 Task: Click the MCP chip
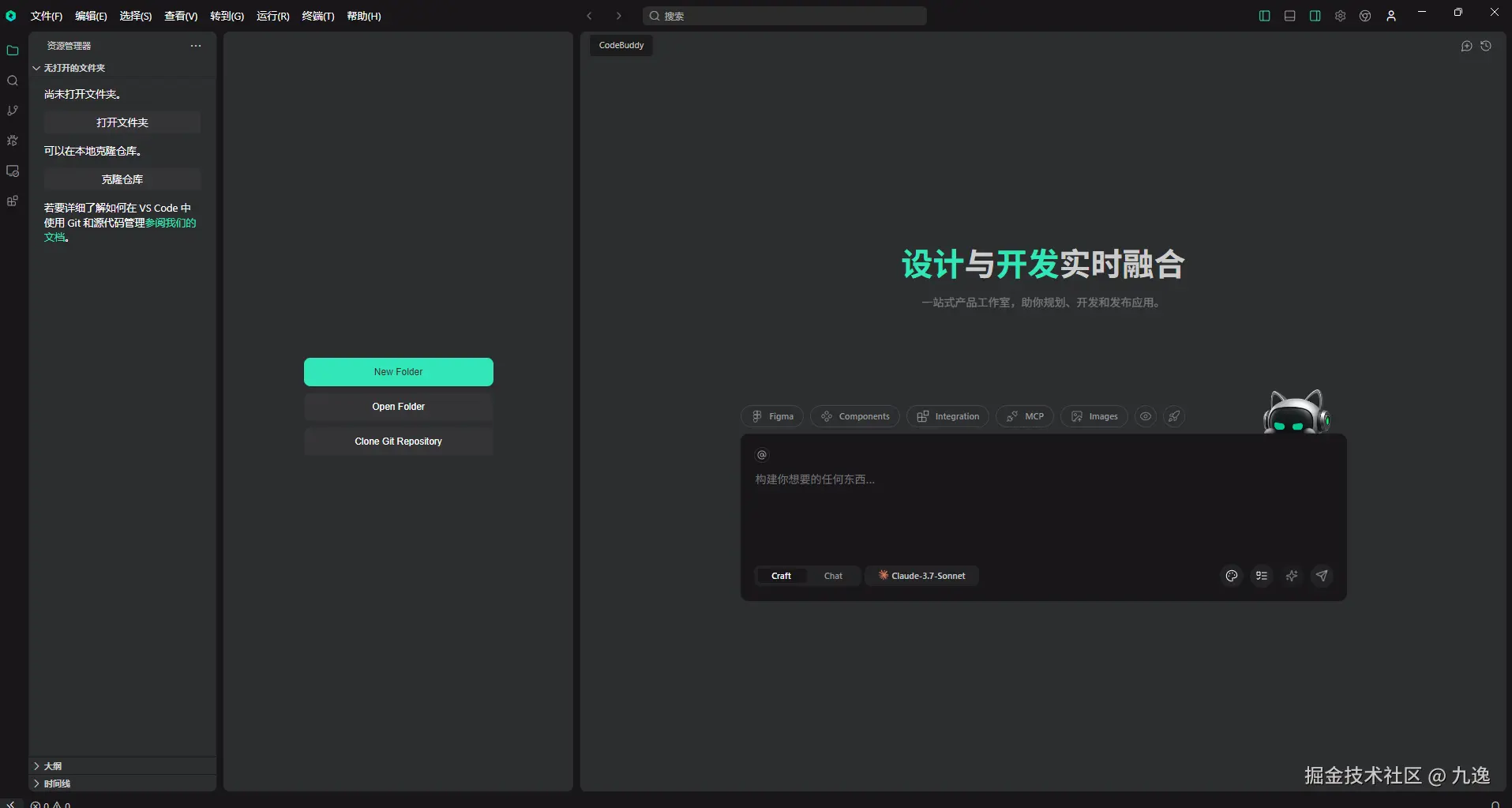pyautogui.click(x=1025, y=416)
